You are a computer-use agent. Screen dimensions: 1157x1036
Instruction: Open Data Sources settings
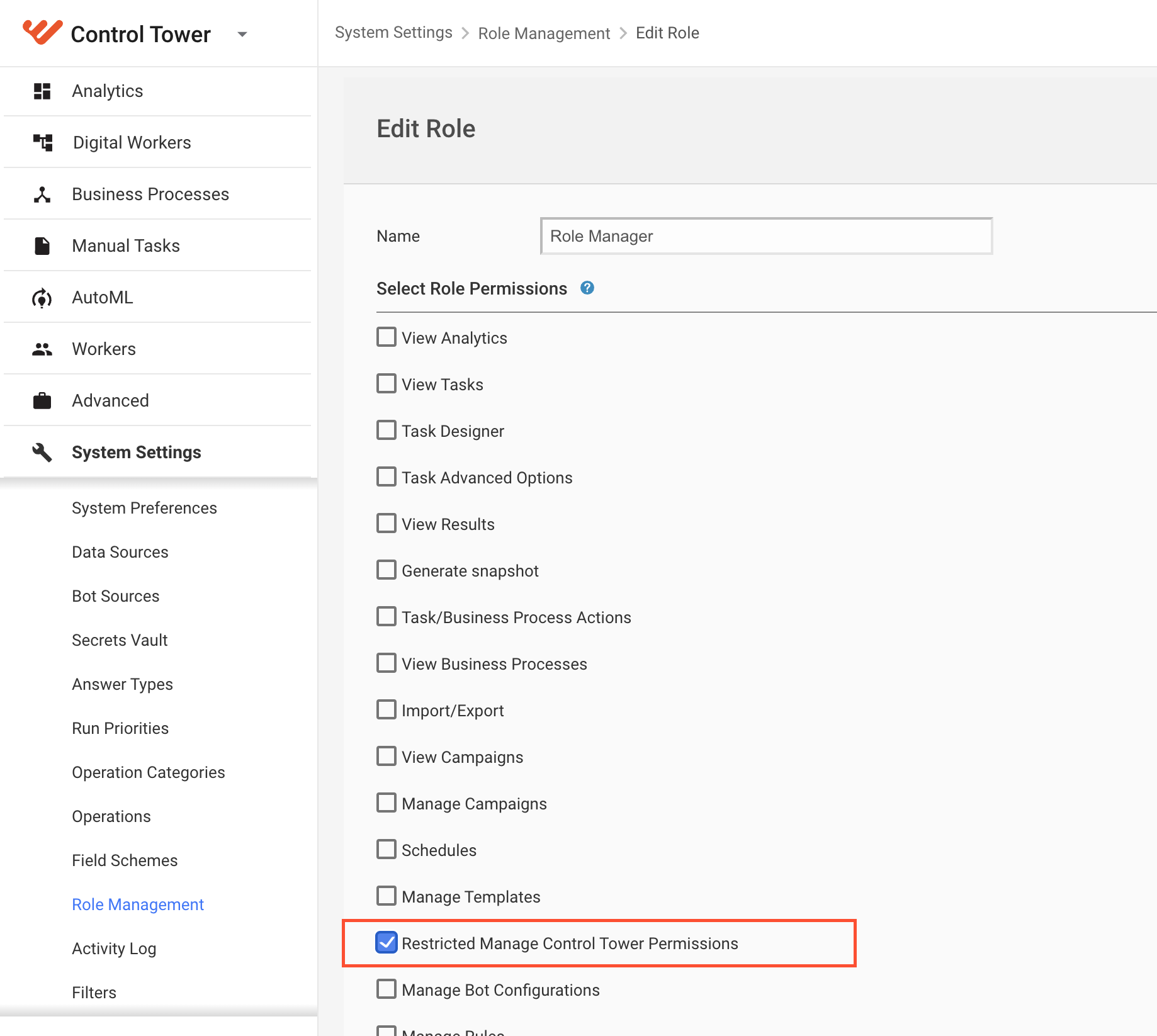click(x=120, y=552)
